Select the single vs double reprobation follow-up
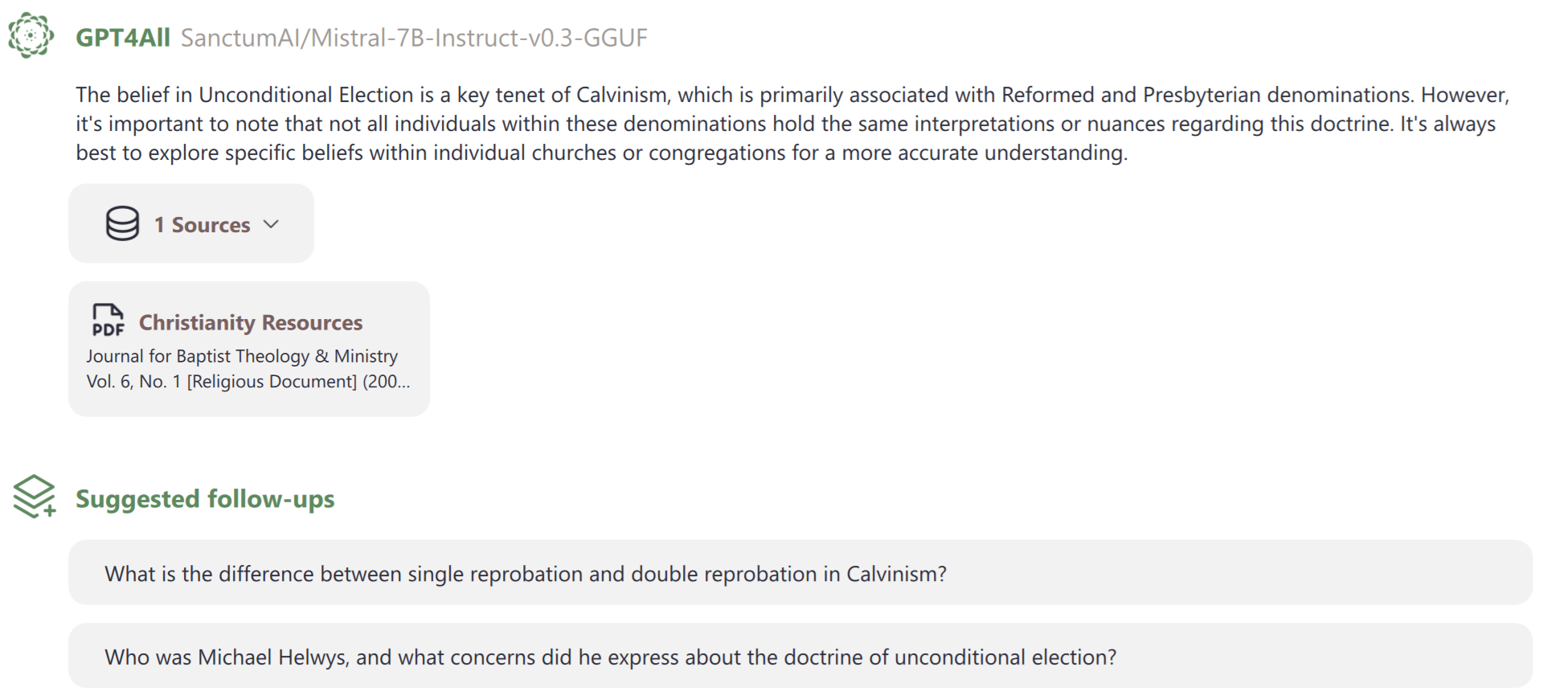 526,574
